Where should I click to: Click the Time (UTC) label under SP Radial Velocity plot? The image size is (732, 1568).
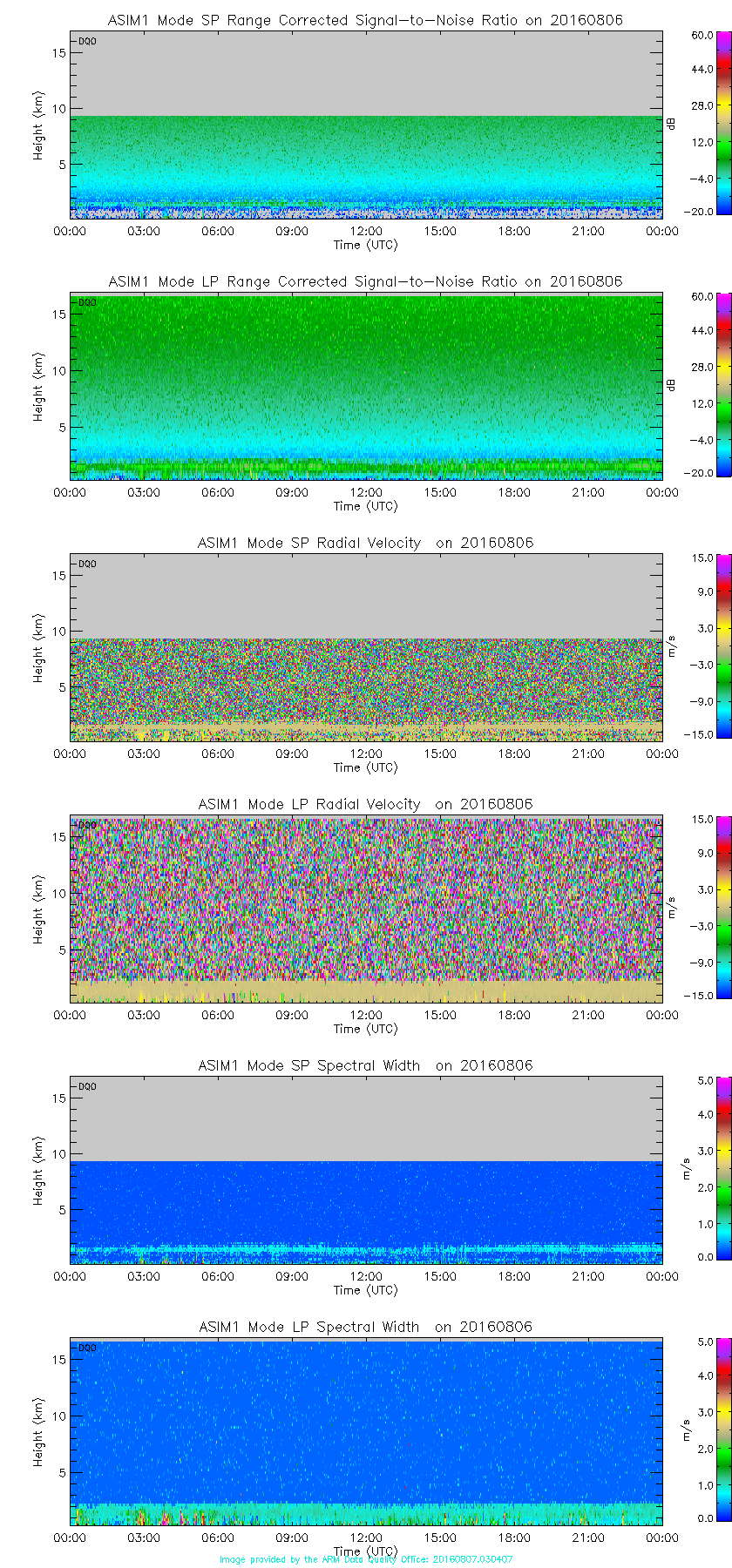[x=365, y=767]
